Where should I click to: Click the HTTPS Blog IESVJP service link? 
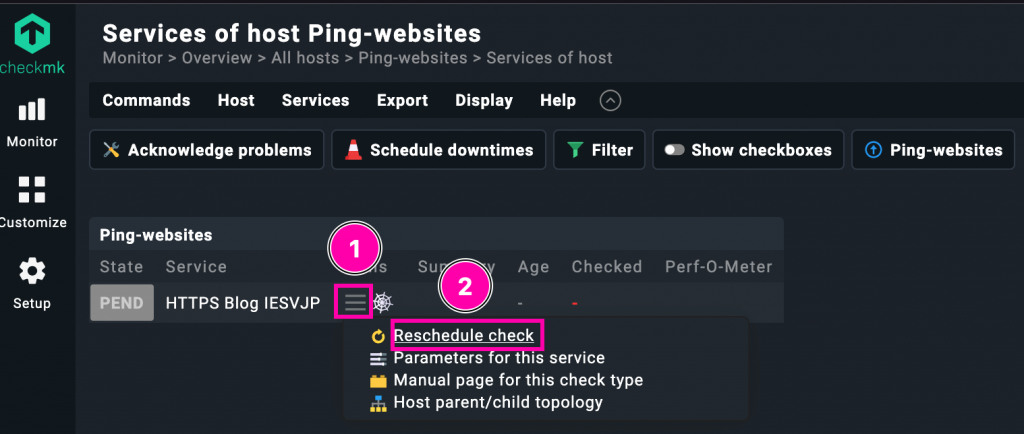(243, 303)
